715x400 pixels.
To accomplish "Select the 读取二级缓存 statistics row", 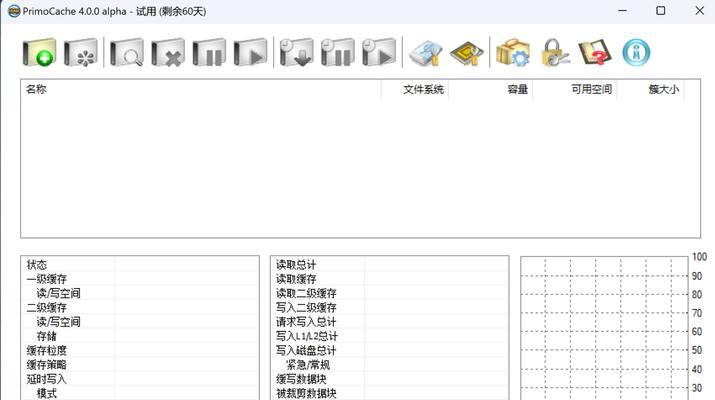I will click(390, 293).
